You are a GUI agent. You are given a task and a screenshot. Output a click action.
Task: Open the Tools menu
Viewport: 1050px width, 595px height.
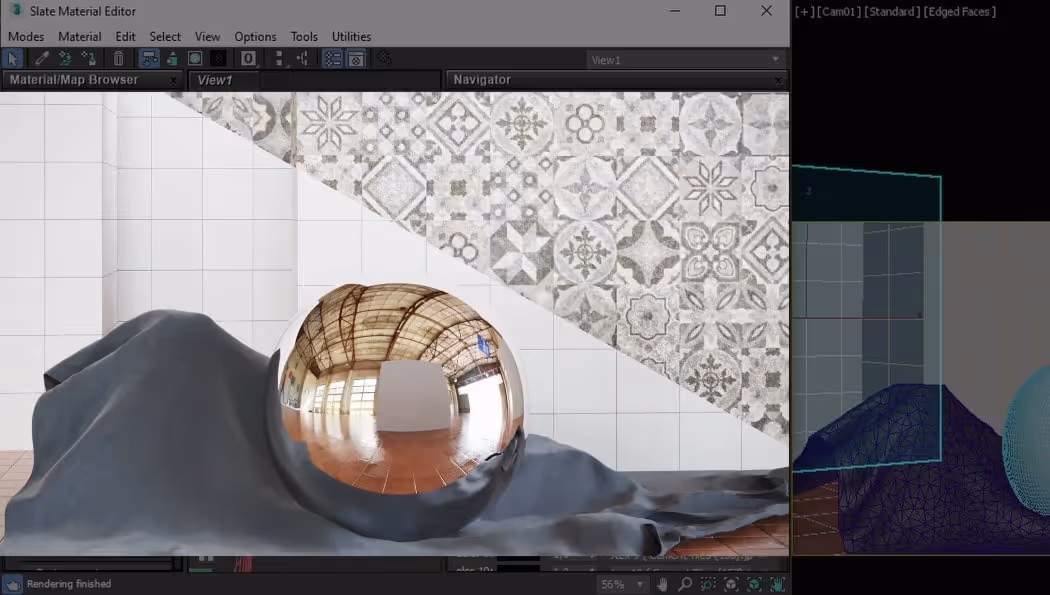pos(304,36)
